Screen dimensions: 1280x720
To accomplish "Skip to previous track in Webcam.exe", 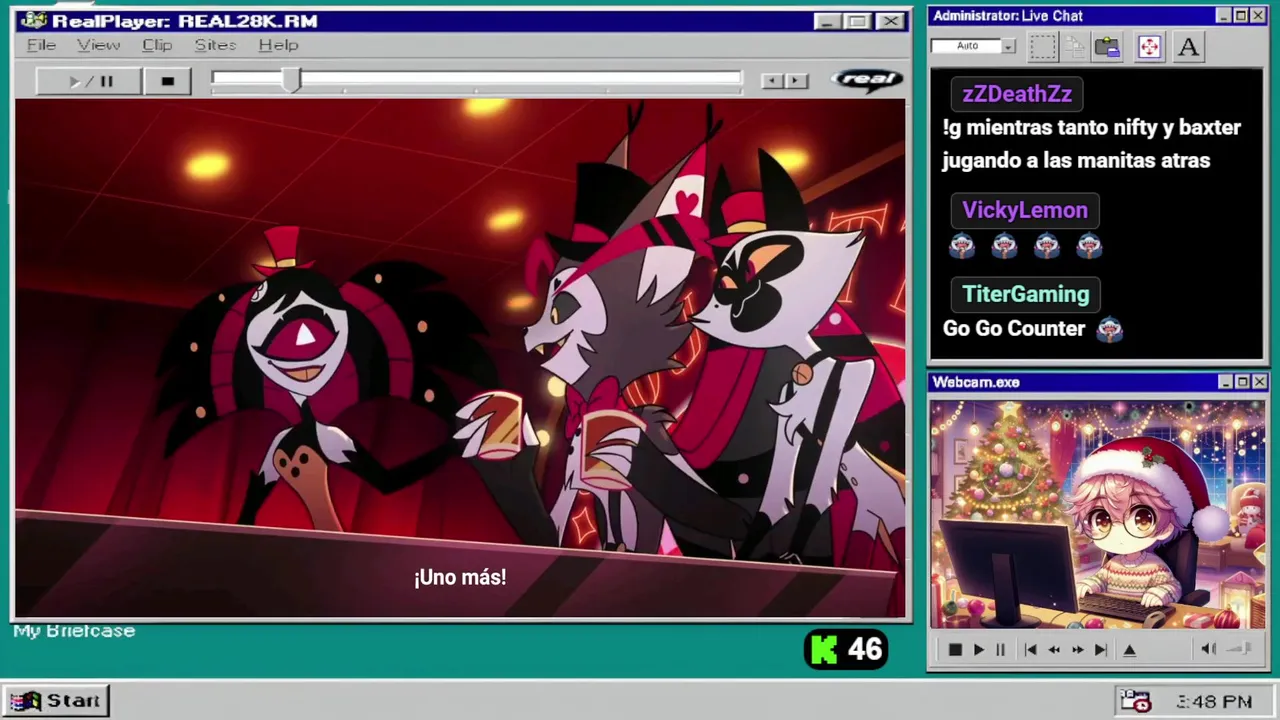I will click(x=1030, y=650).
